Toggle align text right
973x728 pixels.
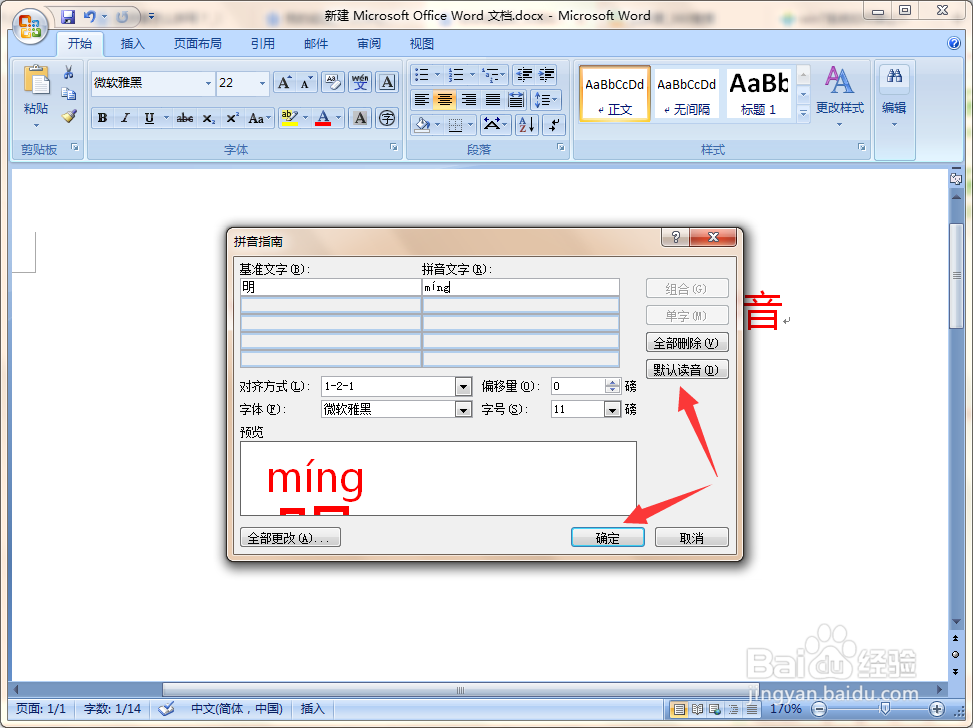click(469, 99)
